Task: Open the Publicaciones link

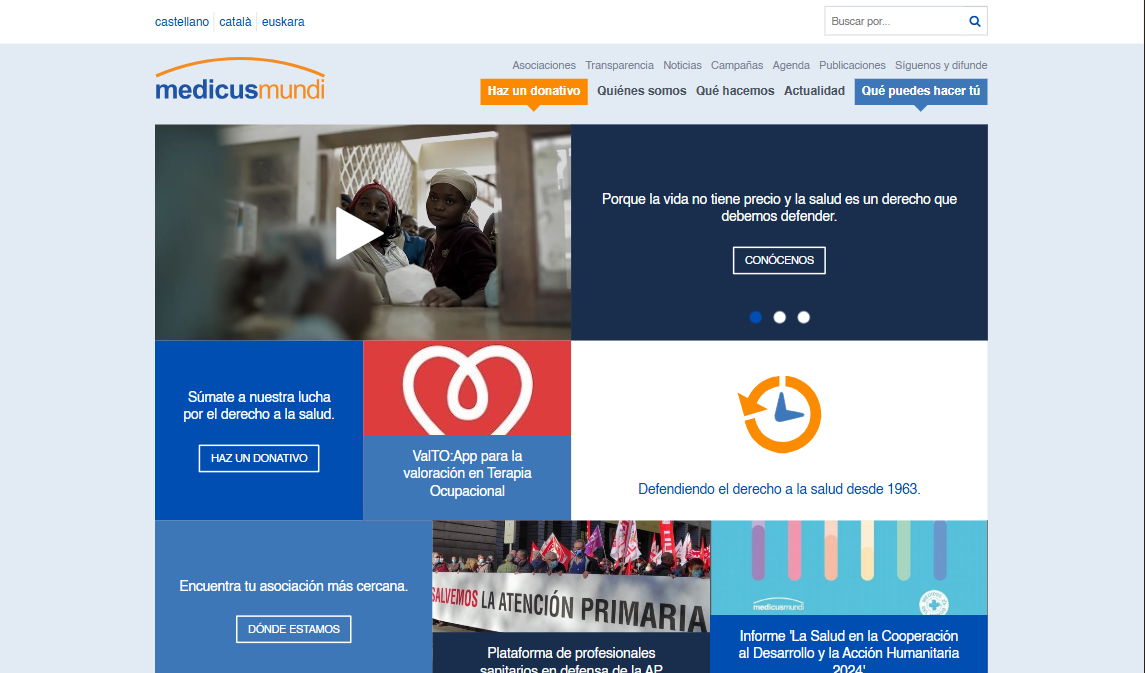Action: coord(852,65)
